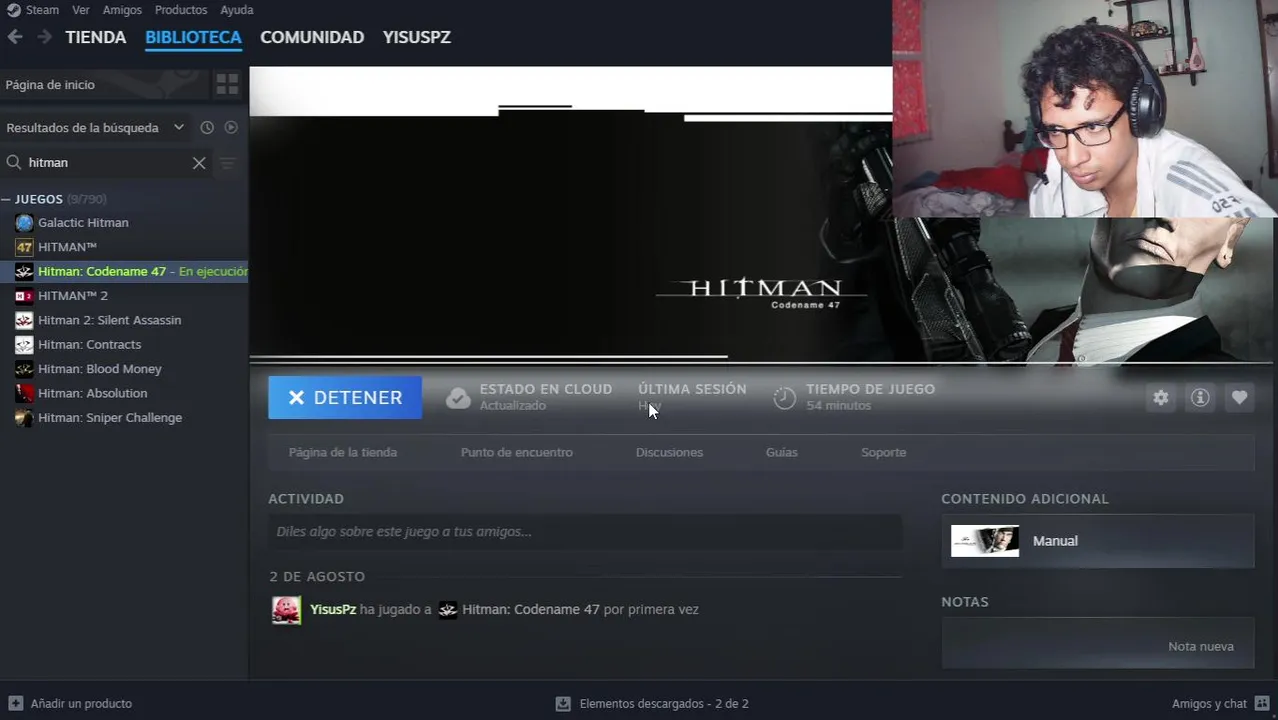Image resolution: width=1278 pixels, height=720 pixels.
Task: Open YisusPz profile name link
Action: tap(333, 610)
